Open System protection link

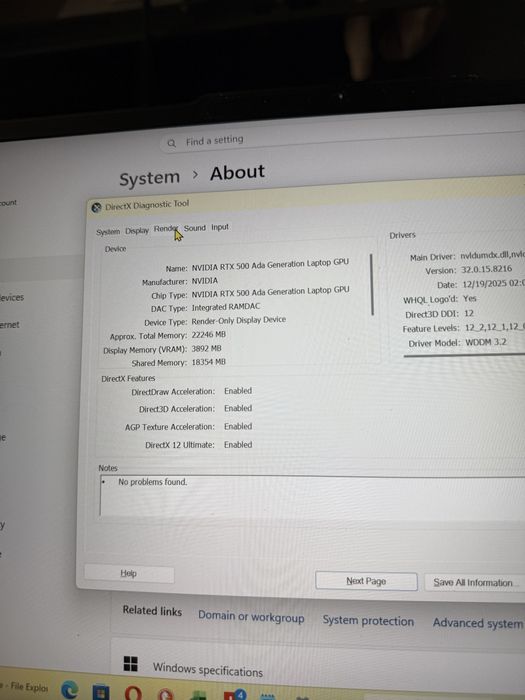368,621
